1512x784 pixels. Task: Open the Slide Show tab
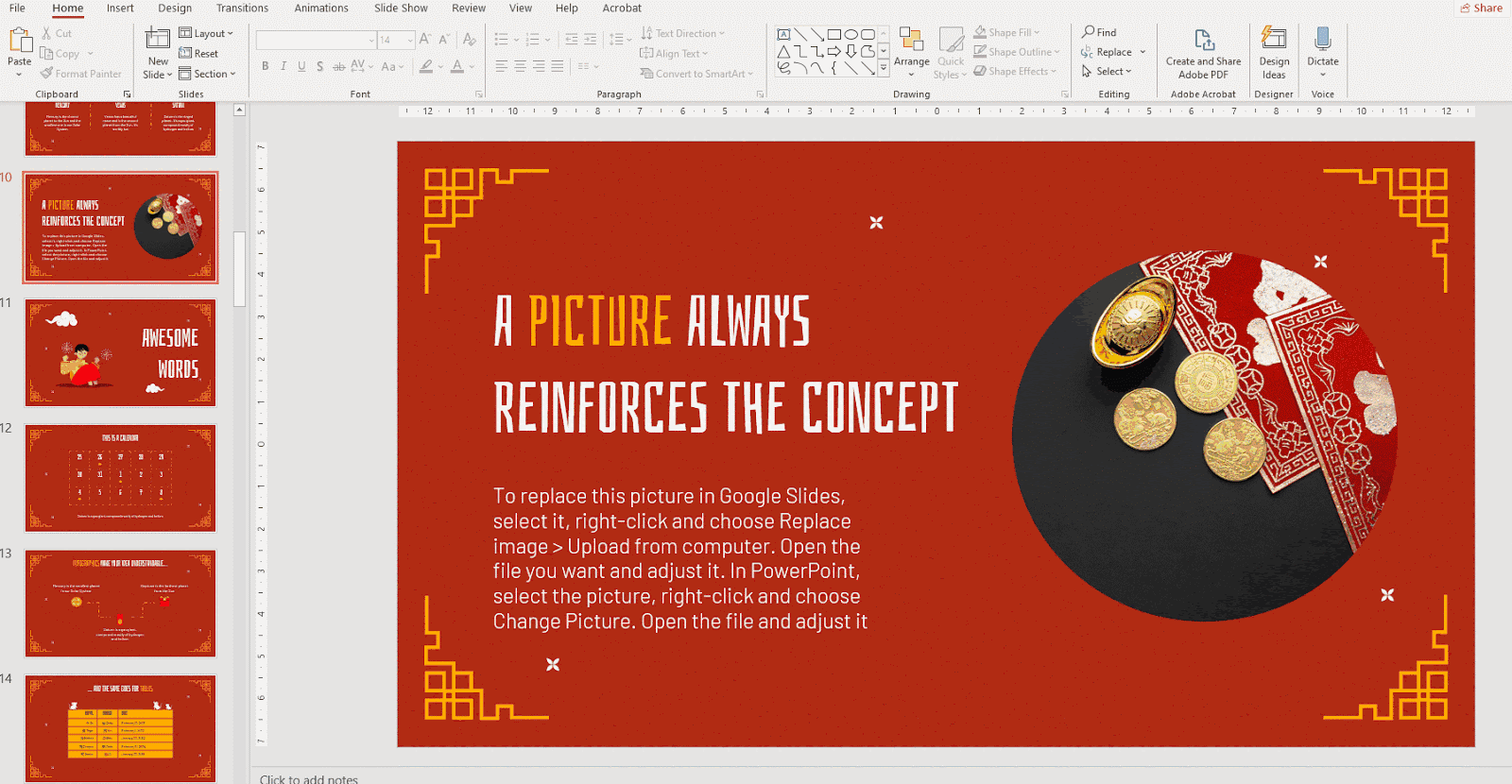401,9
